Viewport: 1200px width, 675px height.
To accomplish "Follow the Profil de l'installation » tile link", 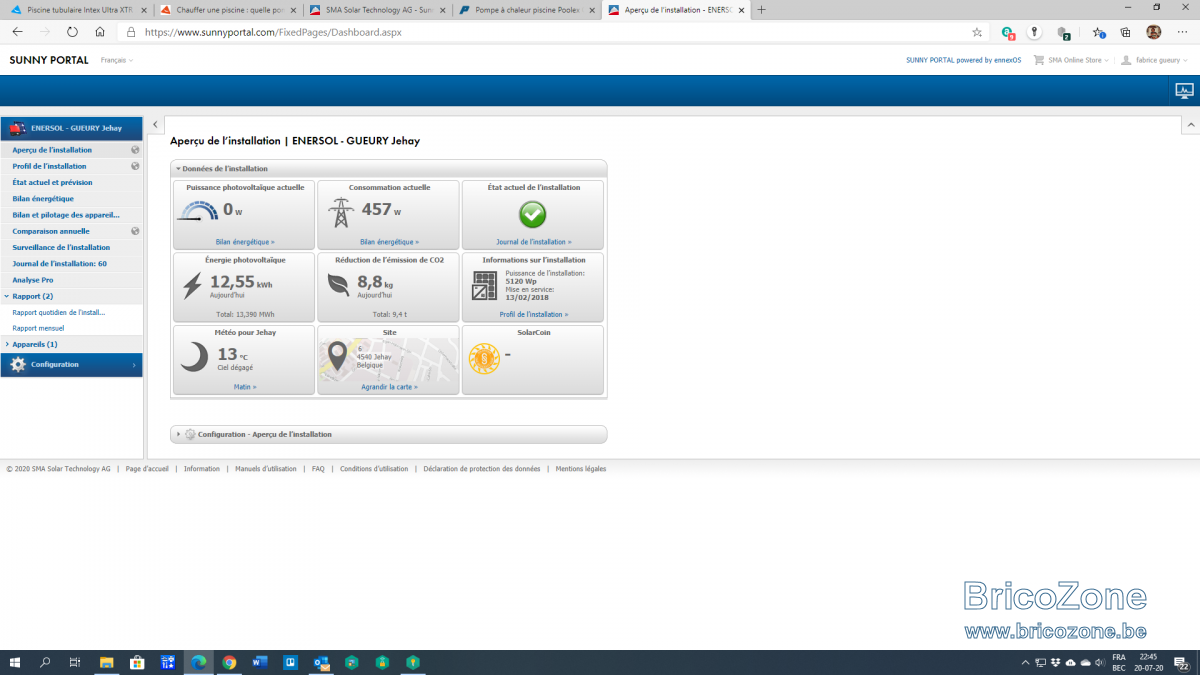I will pos(534,314).
